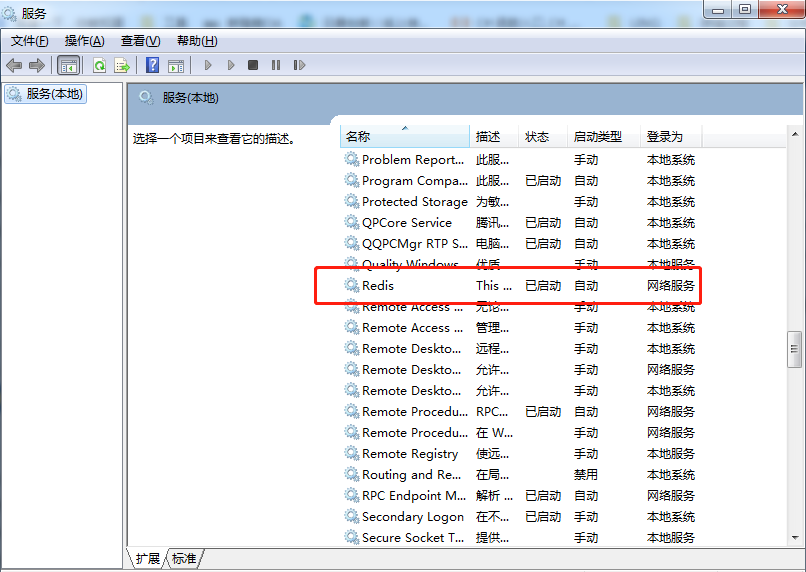
Task: Sort by the 名称 column header
Action: coord(405,137)
